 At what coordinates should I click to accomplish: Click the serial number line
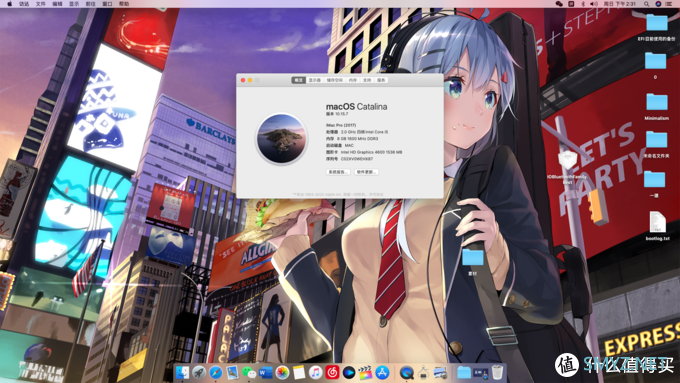[x=350, y=159]
